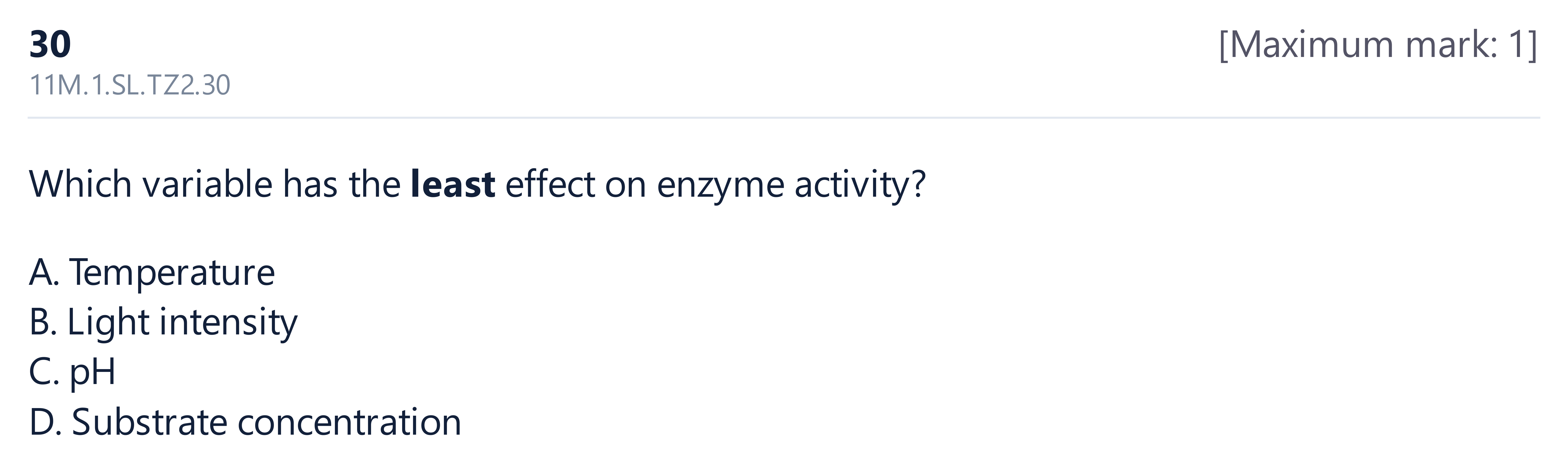Open the 11M.1.SL.TZ2.30 reference code
The image size is (1568, 462).
130,85
